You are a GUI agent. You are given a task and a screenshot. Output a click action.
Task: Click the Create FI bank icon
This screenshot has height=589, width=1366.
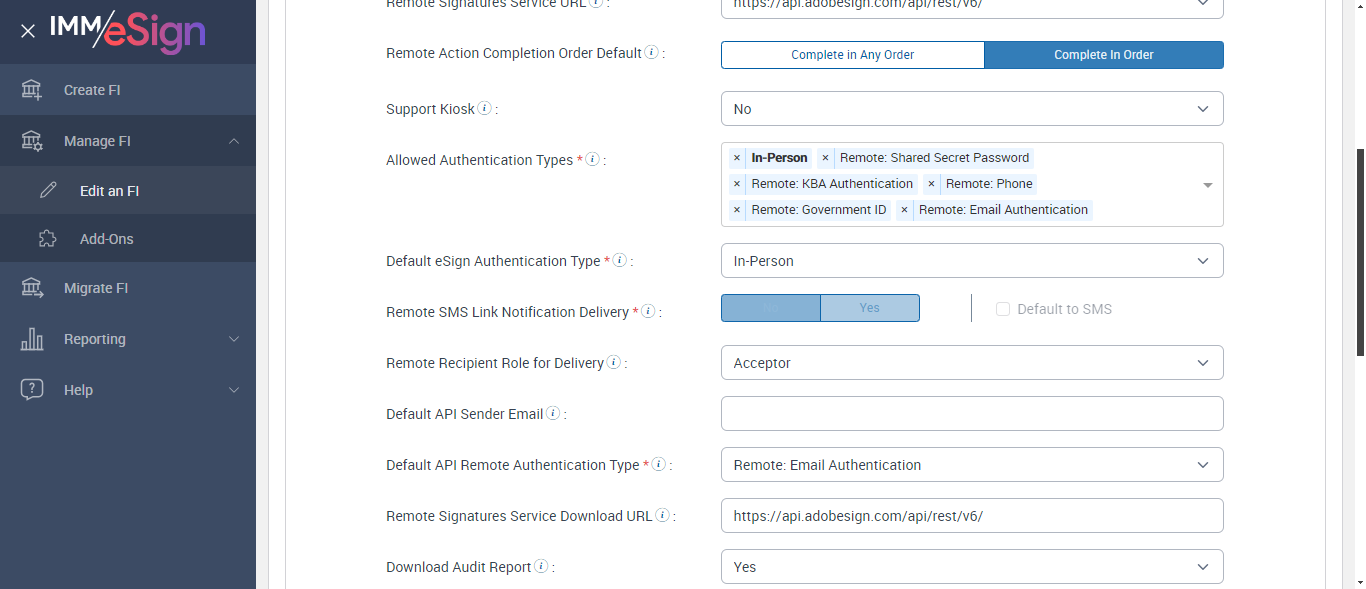tap(32, 90)
